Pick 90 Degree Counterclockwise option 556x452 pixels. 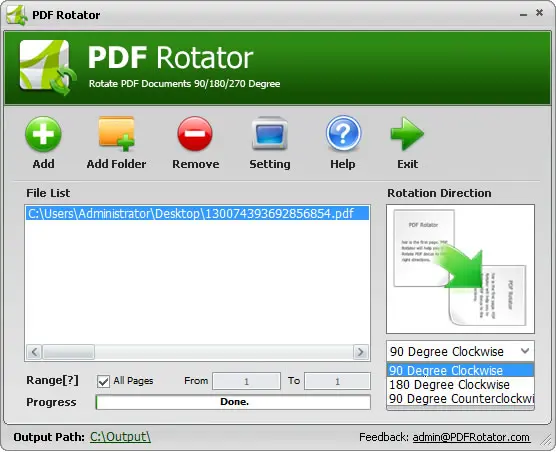tap(460, 398)
